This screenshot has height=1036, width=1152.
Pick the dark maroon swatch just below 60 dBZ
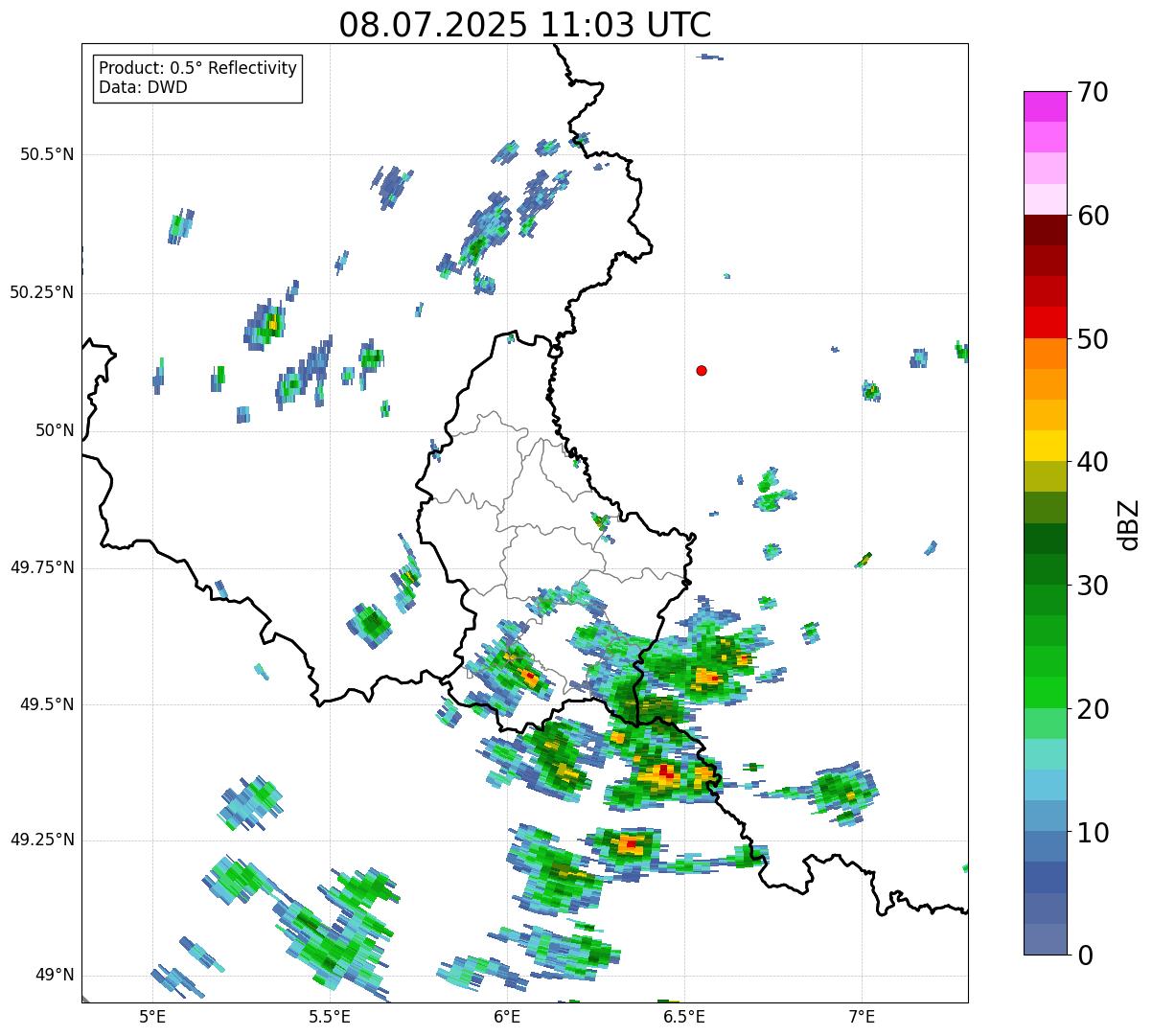[x=1046, y=230]
